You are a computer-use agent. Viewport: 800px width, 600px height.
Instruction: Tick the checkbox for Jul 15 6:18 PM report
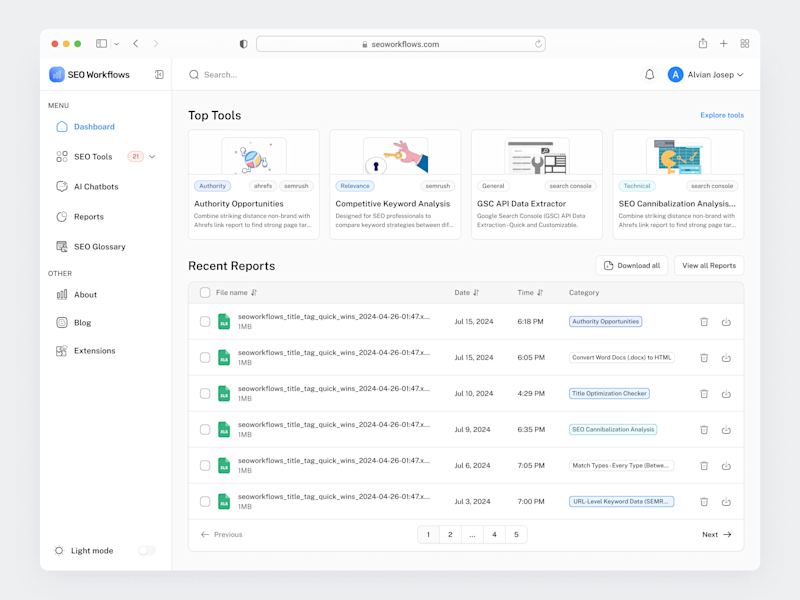(205, 321)
